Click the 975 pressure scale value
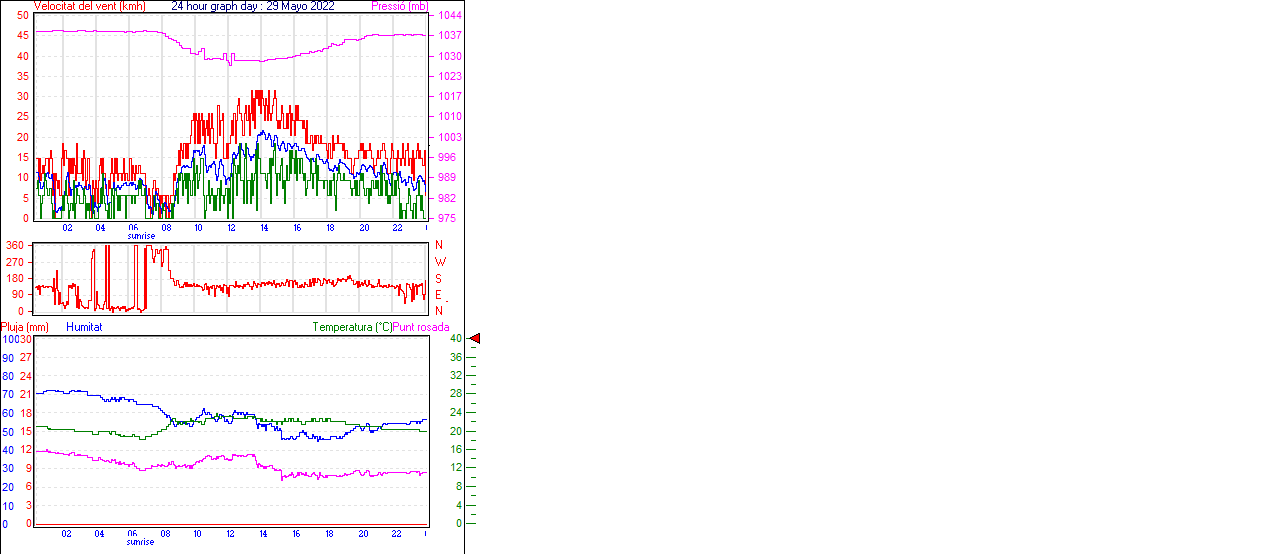Viewport: 1280px width, 554px height. (x=447, y=218)
